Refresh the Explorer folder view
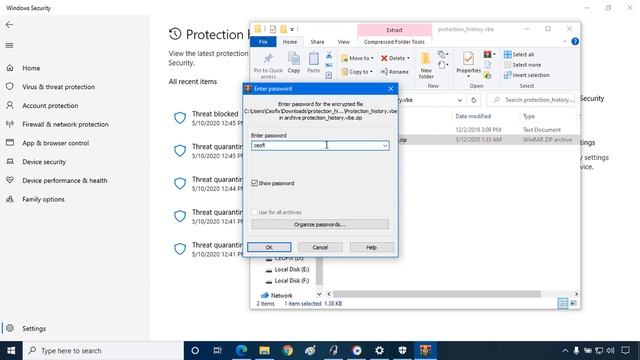Viewport: 640px width, 360px height. (x=473, y=100)
